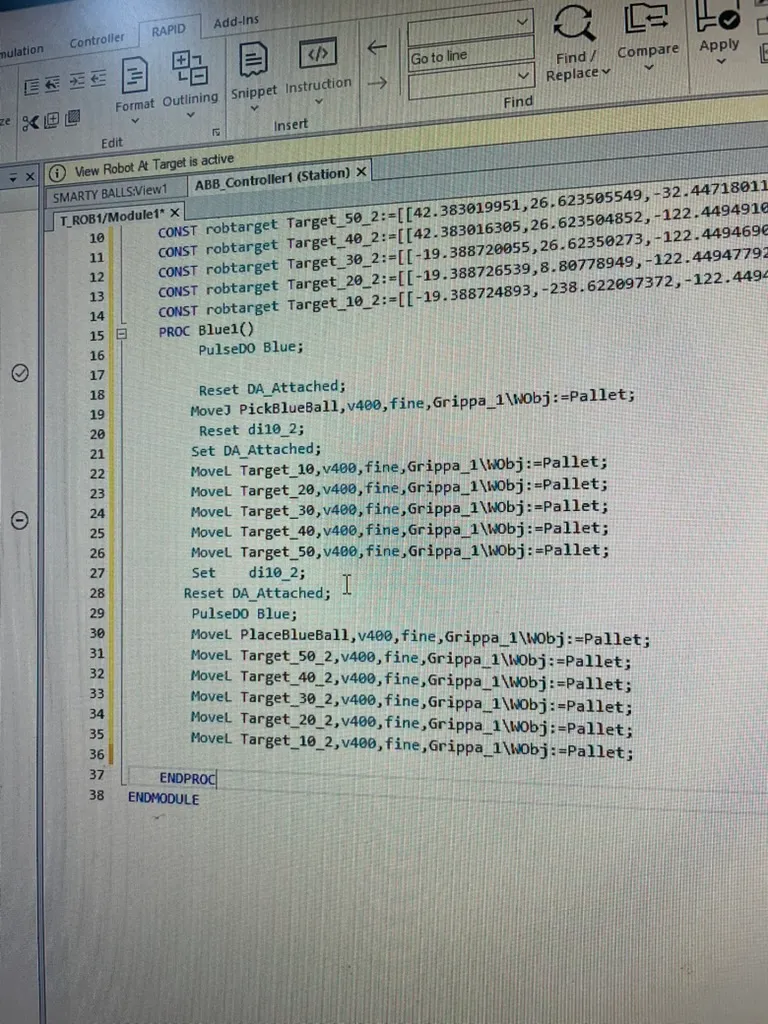The image size is (768, 1024).
Task: Click the Copy icon beside the scissors
Action: 52,120
